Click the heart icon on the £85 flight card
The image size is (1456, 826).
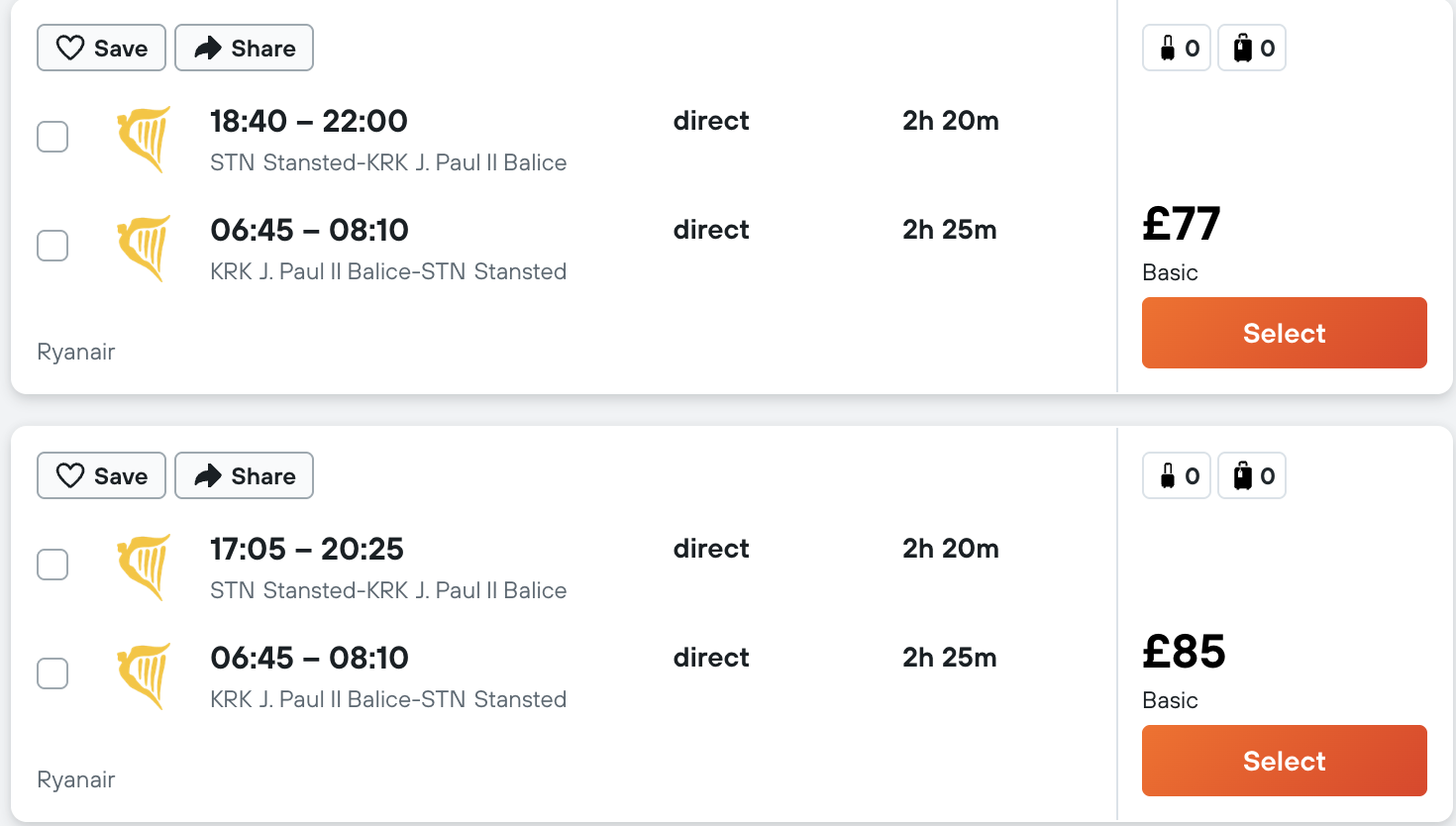70,475
